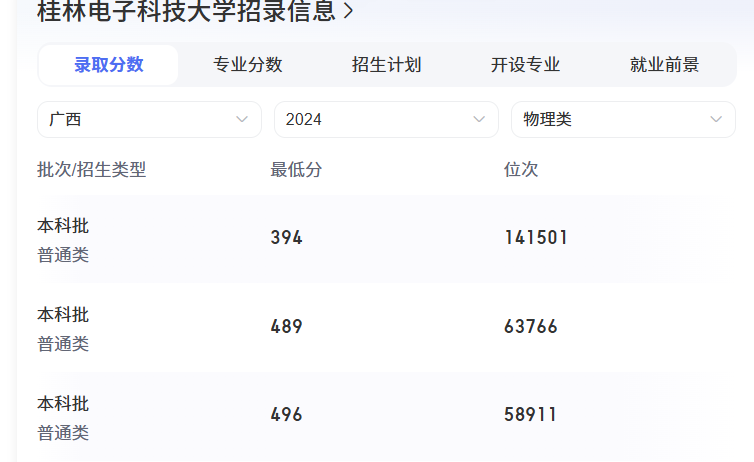754x462 pixels.
Task: Click the chevron in the 2024 selector
Action: pyautogui.click(x=479, y=119)
